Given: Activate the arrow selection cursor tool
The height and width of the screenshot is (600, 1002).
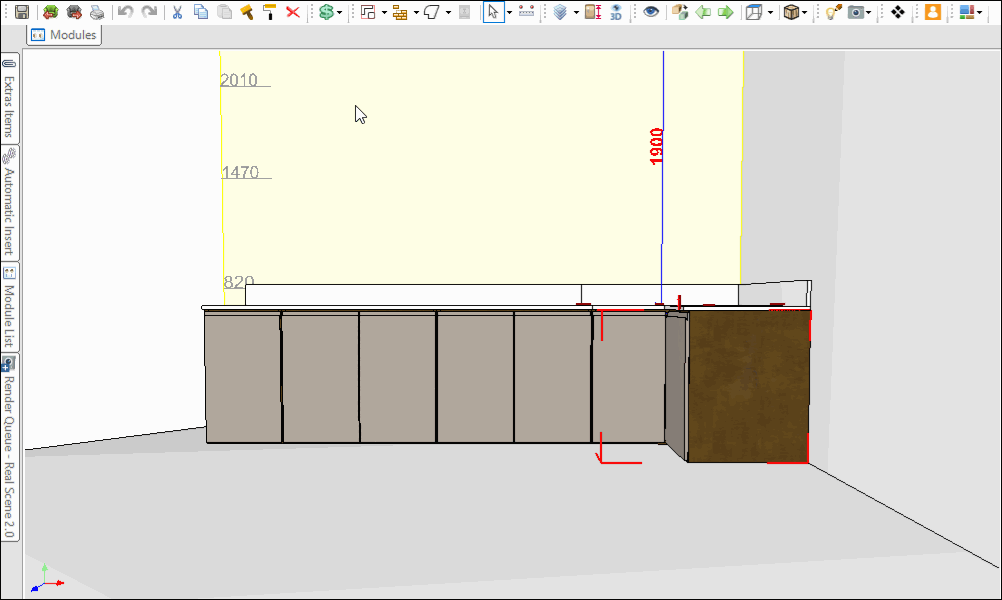Looking at the screenshot, I should pyautogui.click(x=493, y=12).
